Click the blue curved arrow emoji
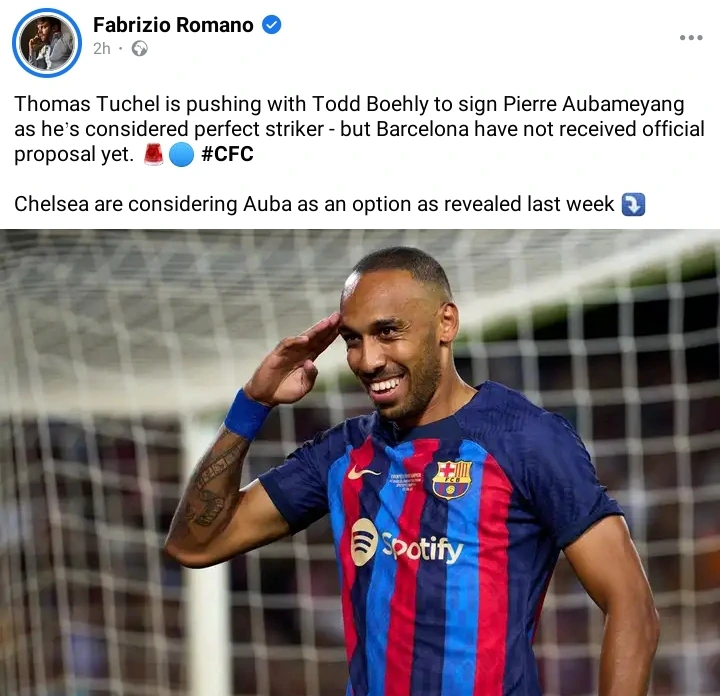The image size is (720, 696). pyautogui.click(x=633, y=204)
